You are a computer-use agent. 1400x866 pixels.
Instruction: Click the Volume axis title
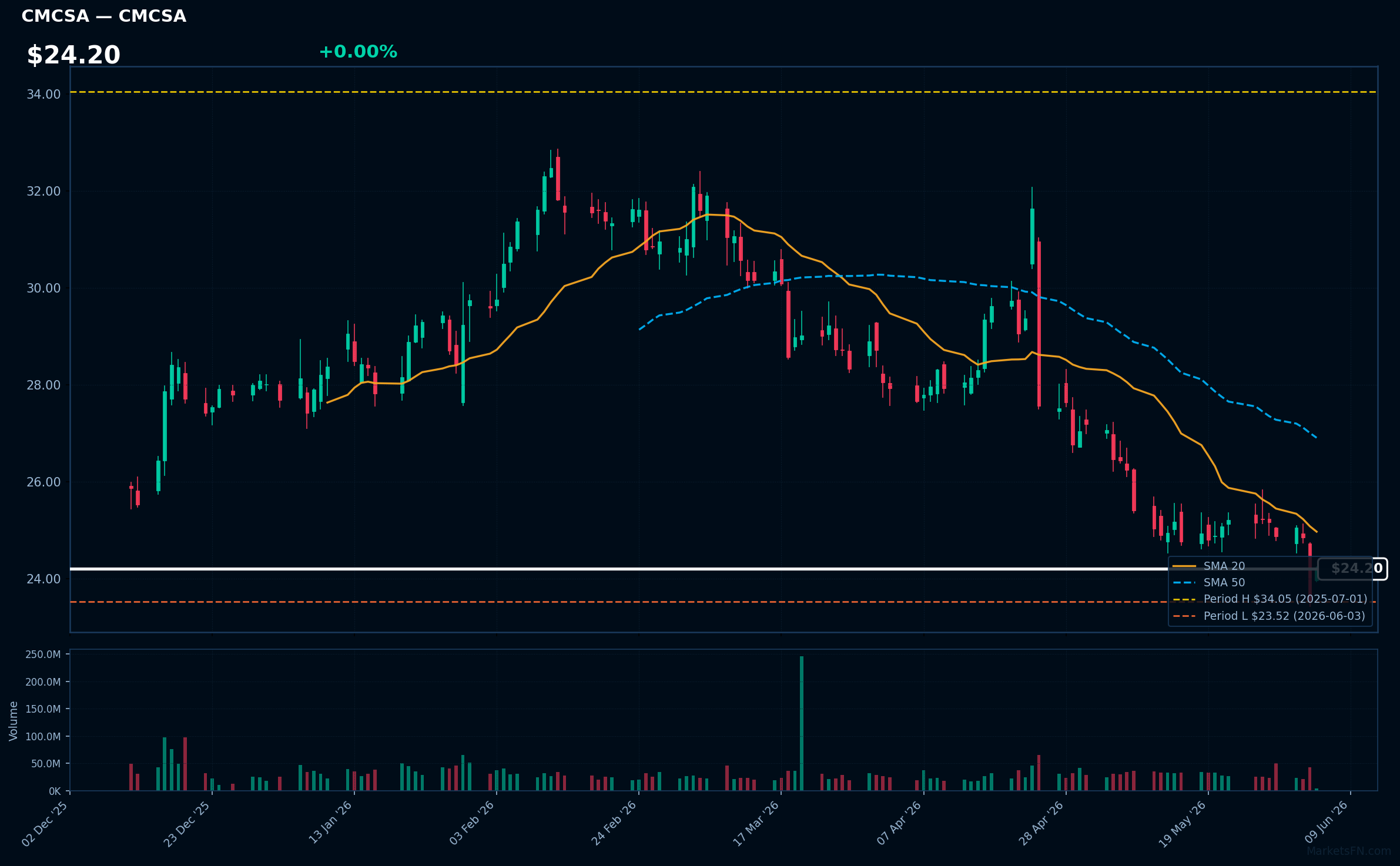point(14,721)
